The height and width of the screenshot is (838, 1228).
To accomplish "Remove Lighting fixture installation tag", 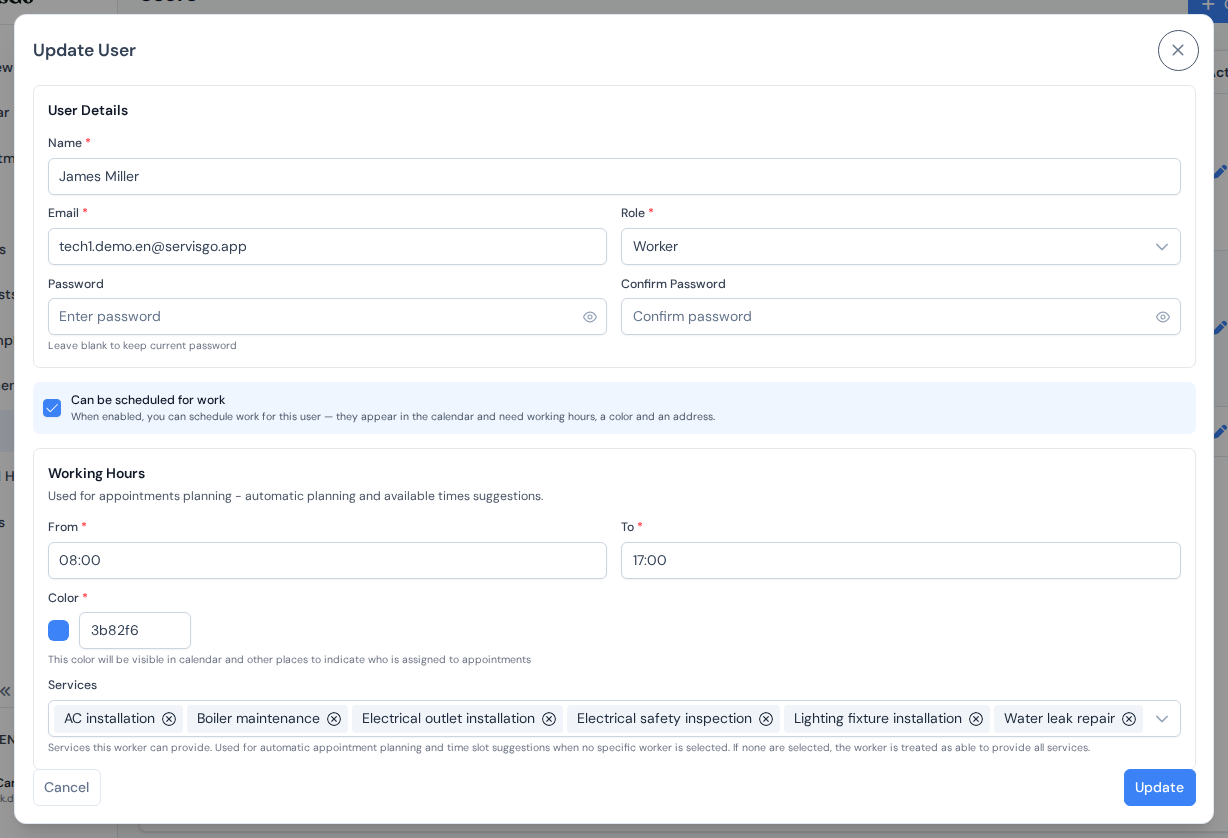I will (976, 719).
